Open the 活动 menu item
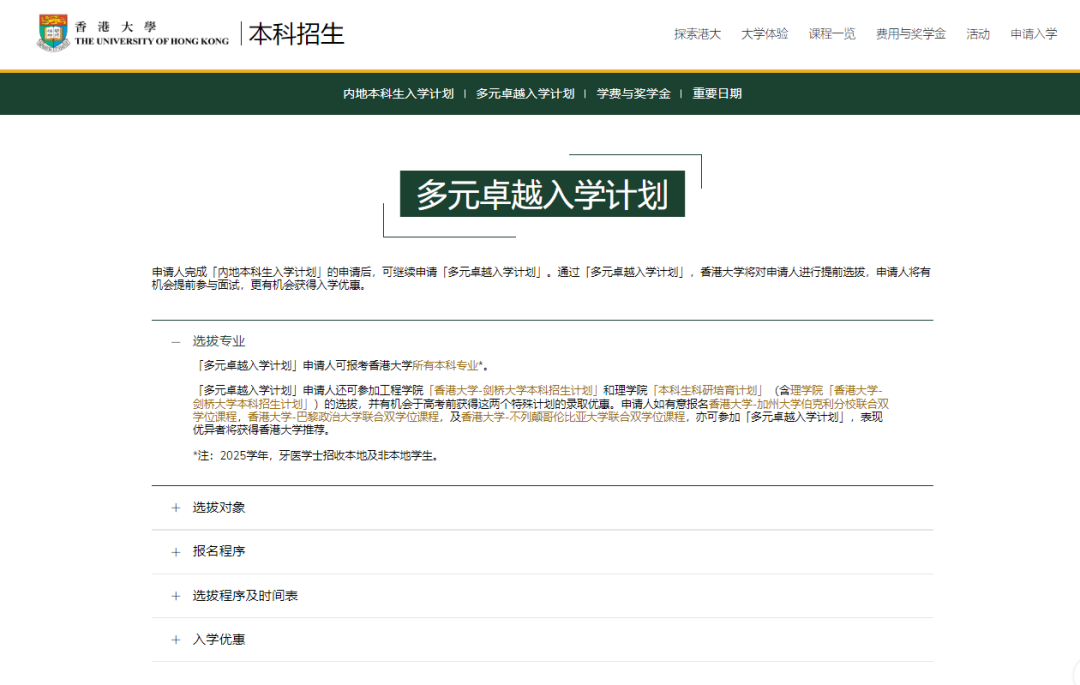 pyautogui.click(x=977, y=34)
